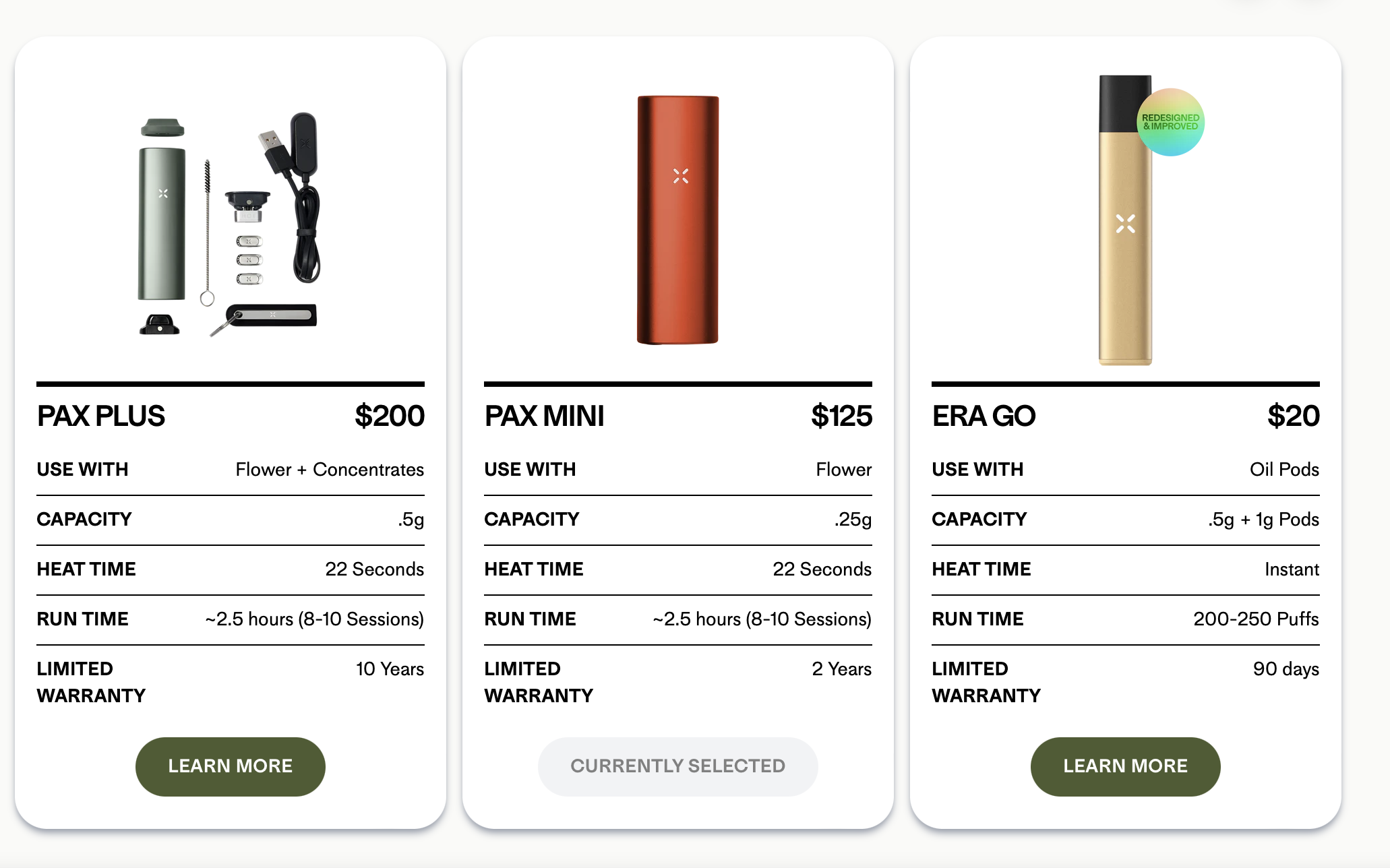
Task: Click the multi-tool keychain accessory image
Action: coord(264,319)
